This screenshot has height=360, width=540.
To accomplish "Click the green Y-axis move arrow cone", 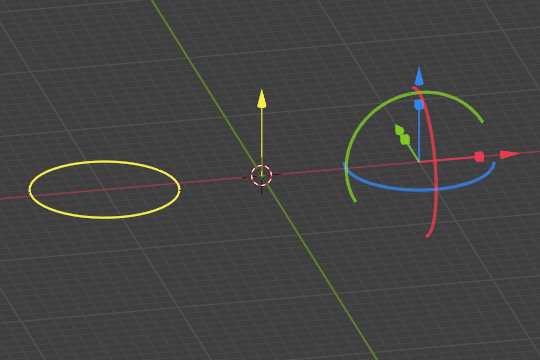I will click(399, 130).
